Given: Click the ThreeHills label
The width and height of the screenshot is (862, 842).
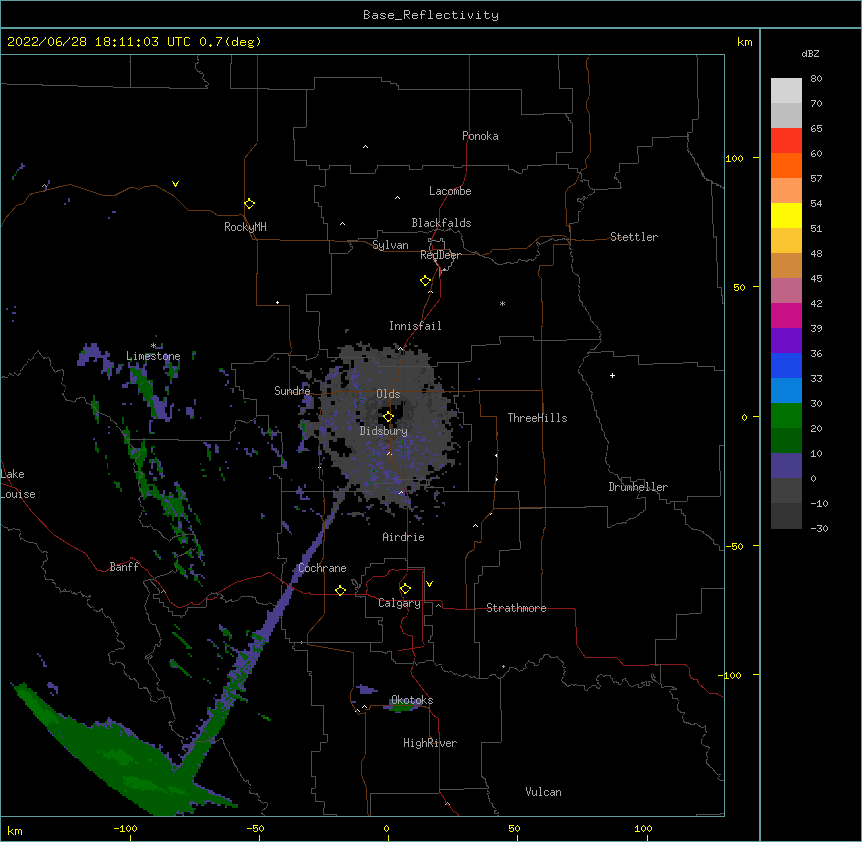Looking at the screenshot, I should tap(537, 418).
